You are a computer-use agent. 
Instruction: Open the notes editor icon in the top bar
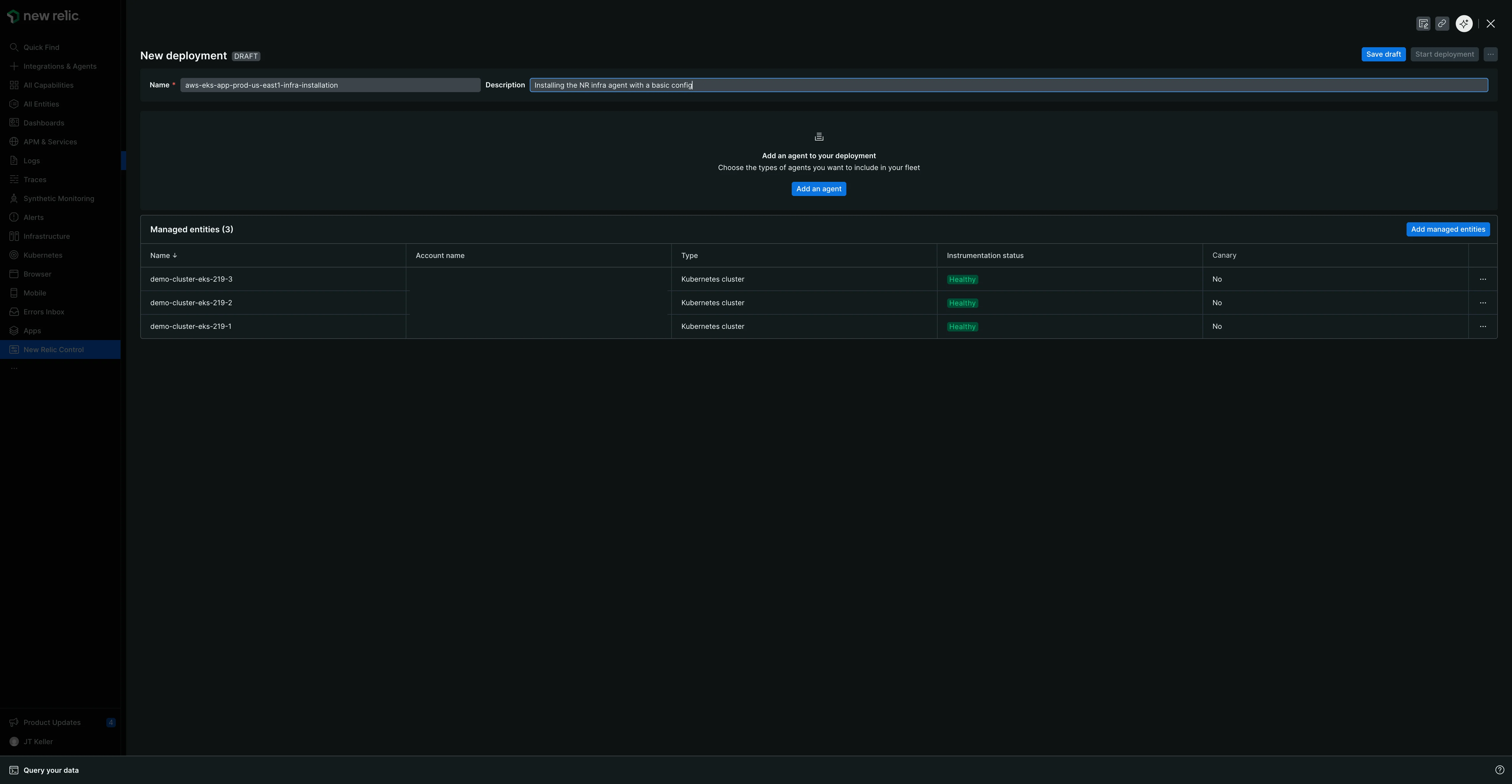coord(1423,24)
